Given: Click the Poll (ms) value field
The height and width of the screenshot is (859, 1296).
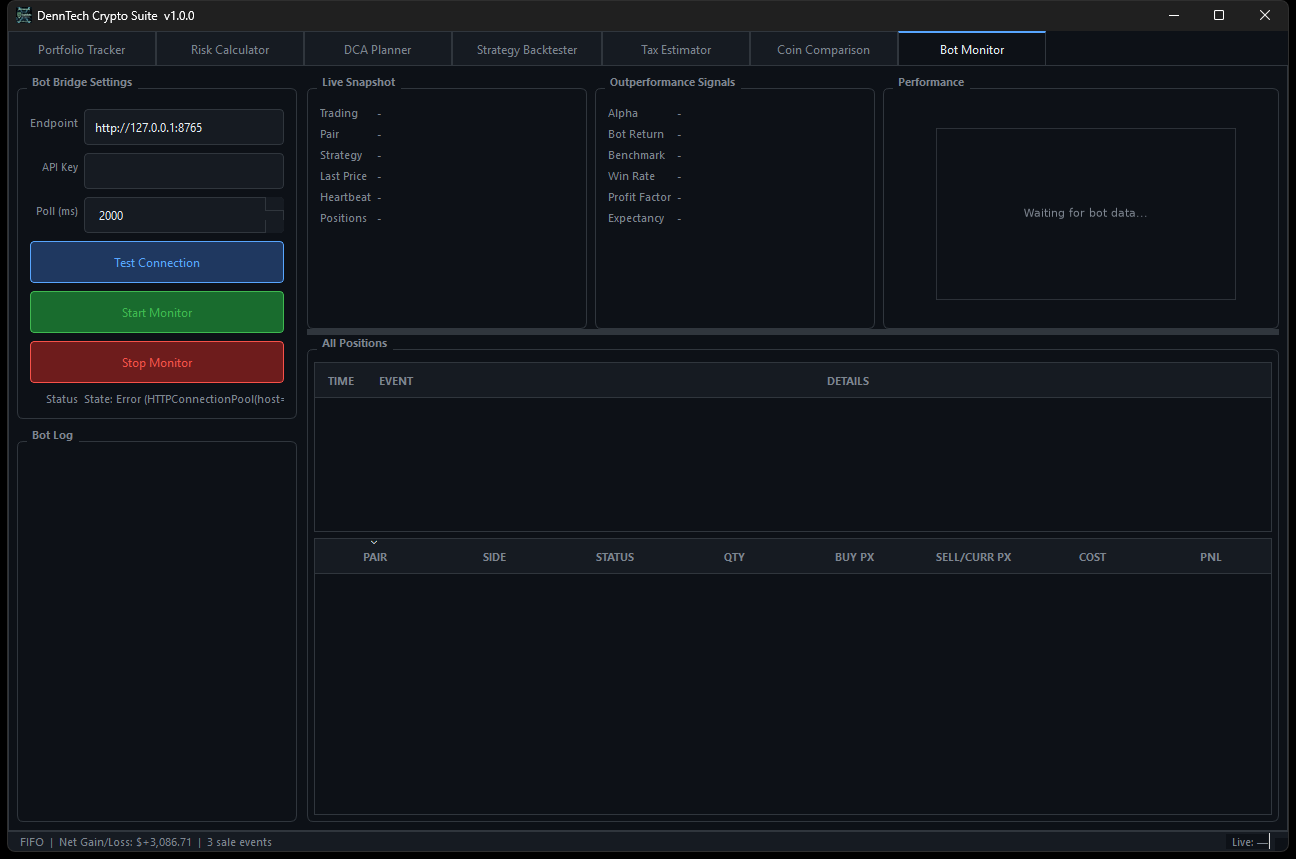Looking at the screenshot, I should pos(175,215).
